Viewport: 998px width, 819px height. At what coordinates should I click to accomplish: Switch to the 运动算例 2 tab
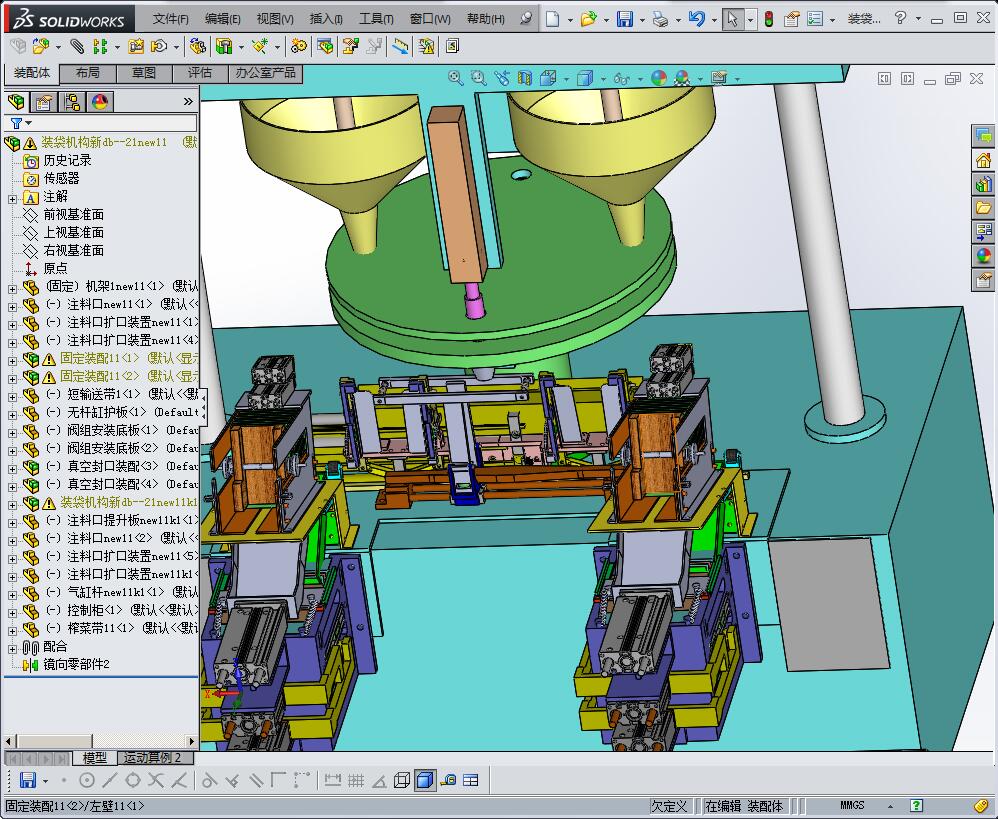tap(153, 758)
